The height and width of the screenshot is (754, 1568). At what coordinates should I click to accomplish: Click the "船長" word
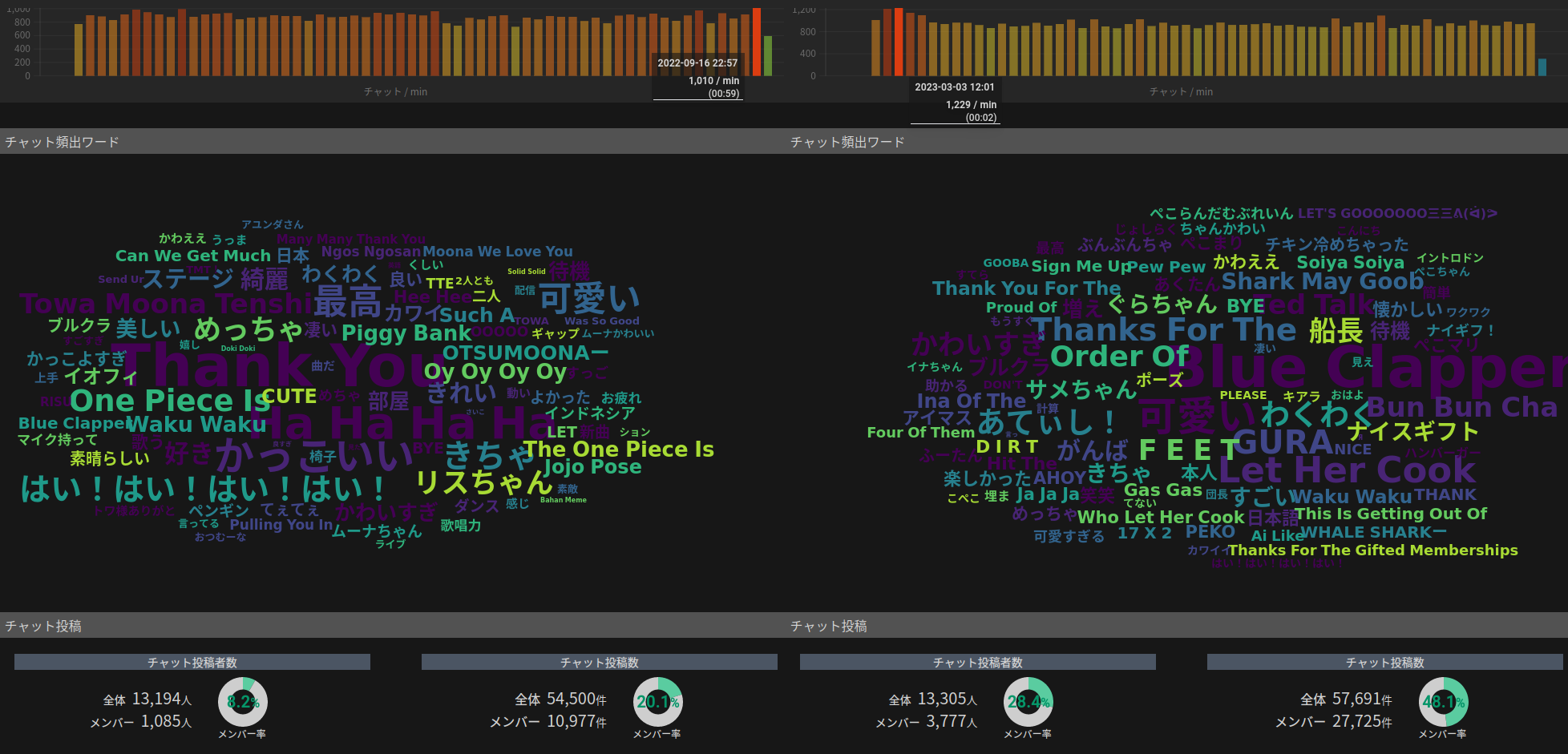coord(1336,330)
